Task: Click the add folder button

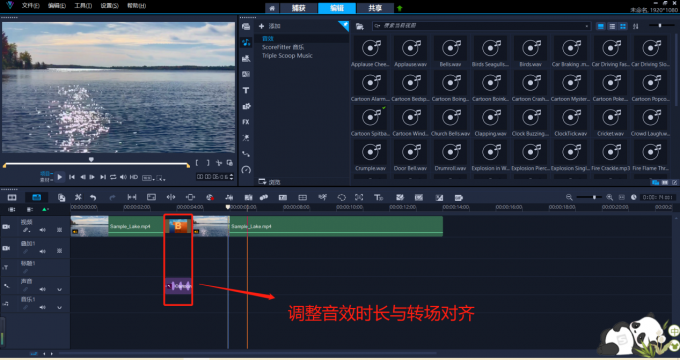Action: (269, 26)
